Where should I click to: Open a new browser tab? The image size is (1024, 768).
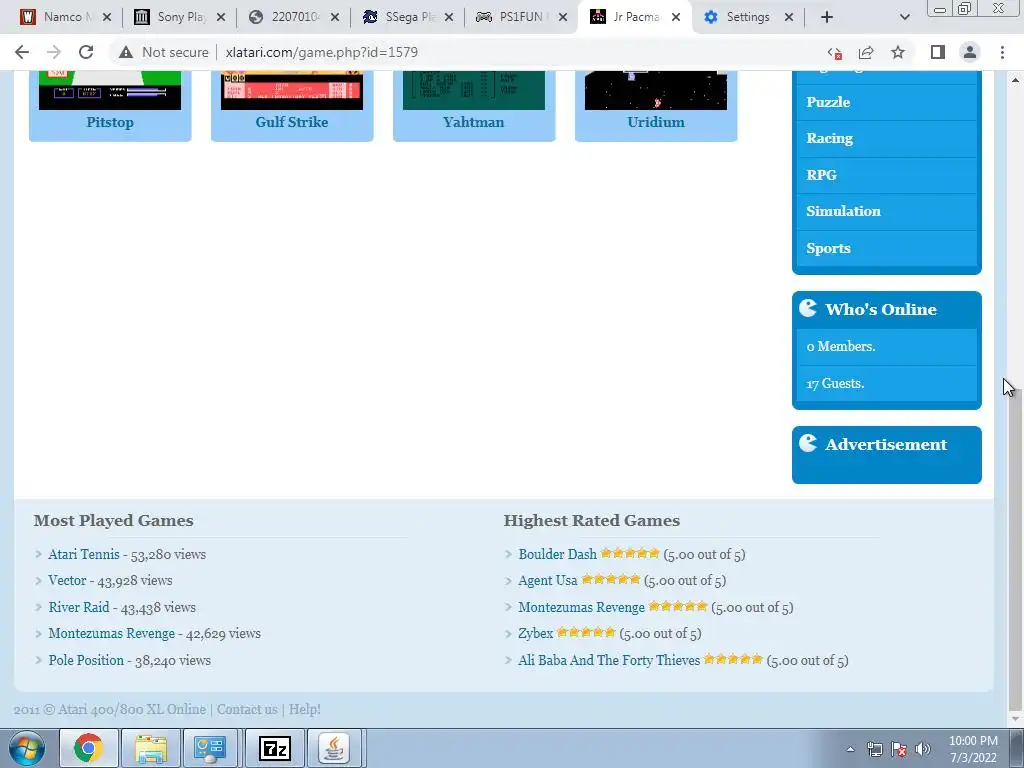tap(827, 17)
